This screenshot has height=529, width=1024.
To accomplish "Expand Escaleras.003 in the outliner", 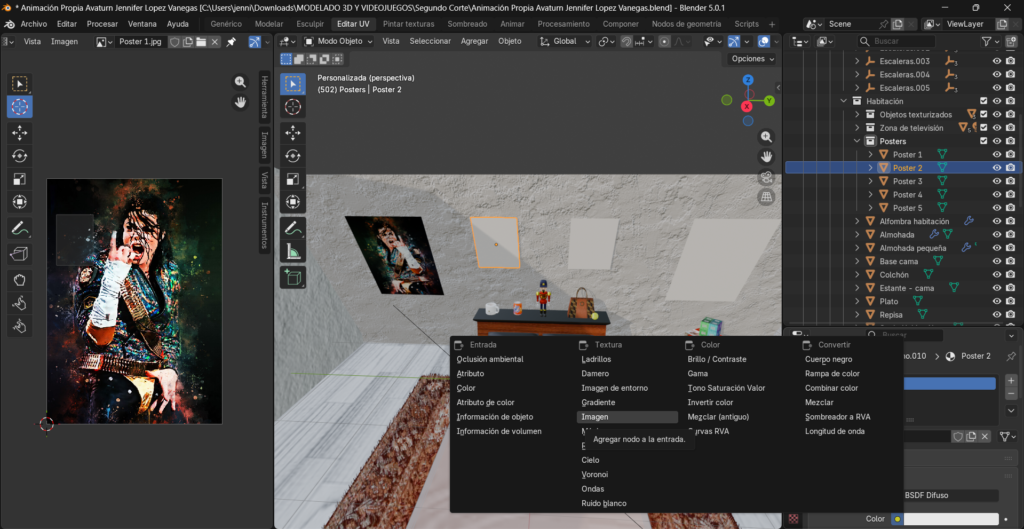I will pos(857,61).
